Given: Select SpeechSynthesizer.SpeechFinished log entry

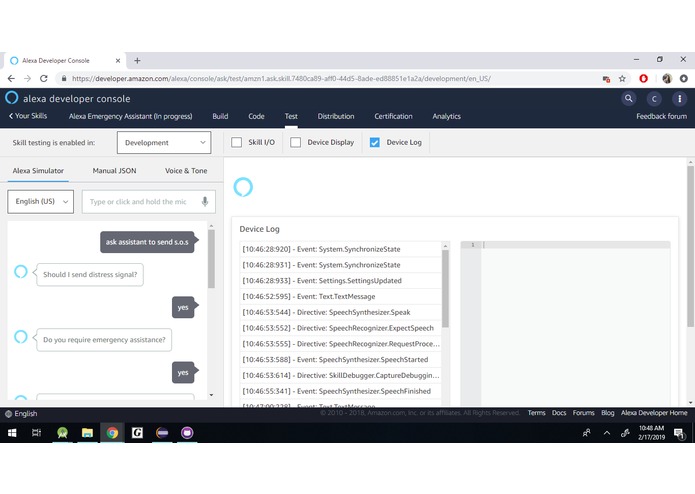Looking at the screenshot, I should [340, 391].
